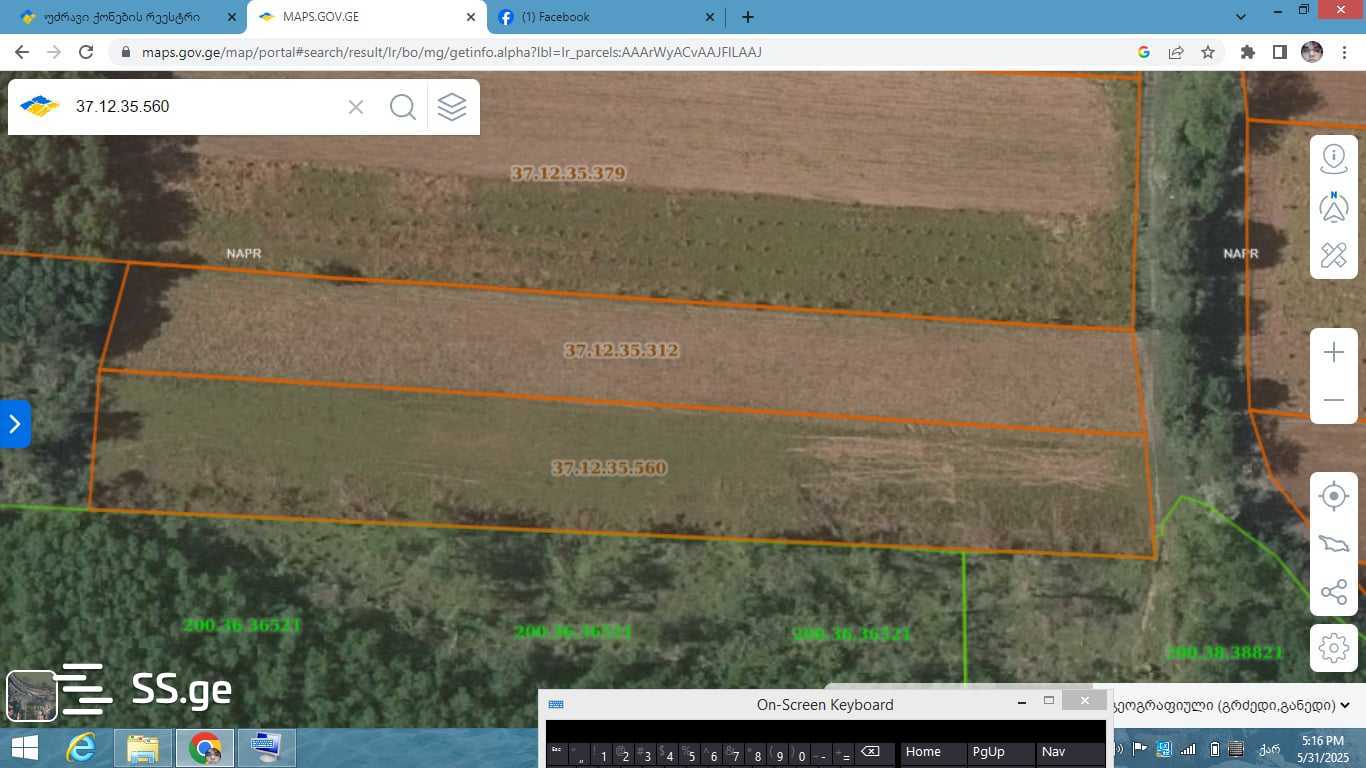Clear the search box text
1366x768 pixels.
click(355, 107)
